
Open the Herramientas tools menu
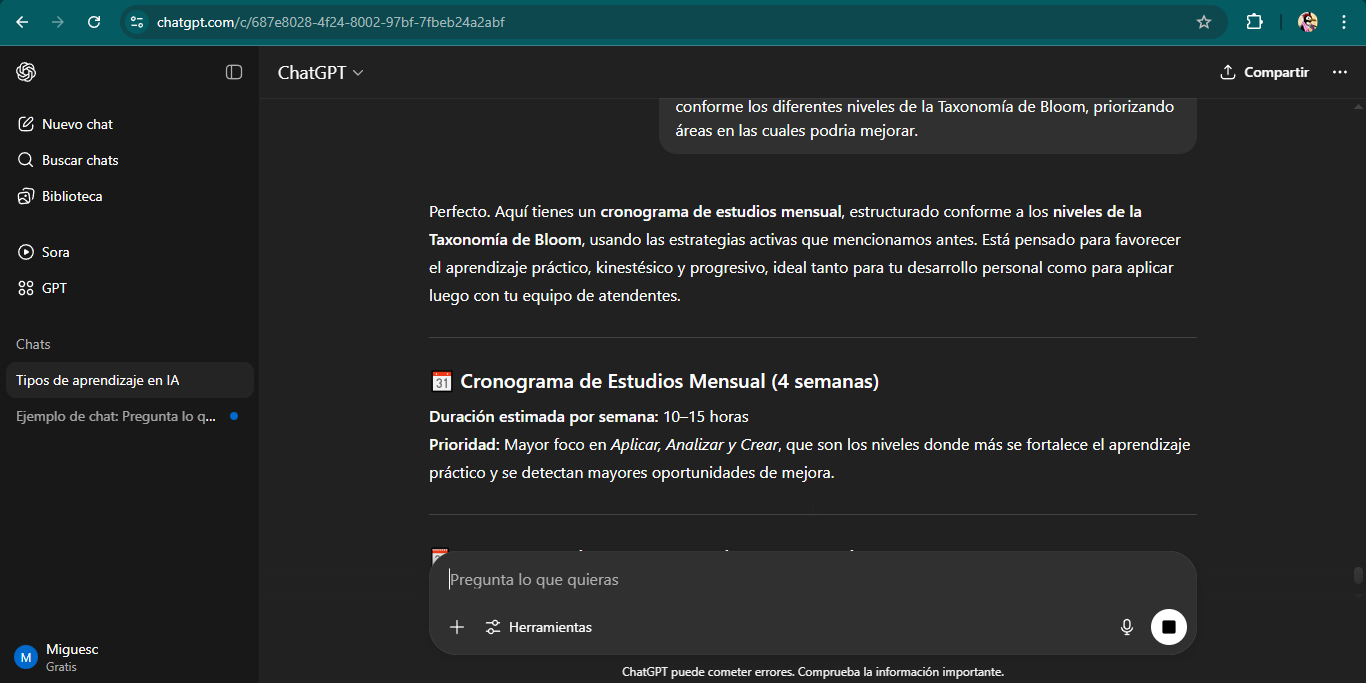point(538,627)
